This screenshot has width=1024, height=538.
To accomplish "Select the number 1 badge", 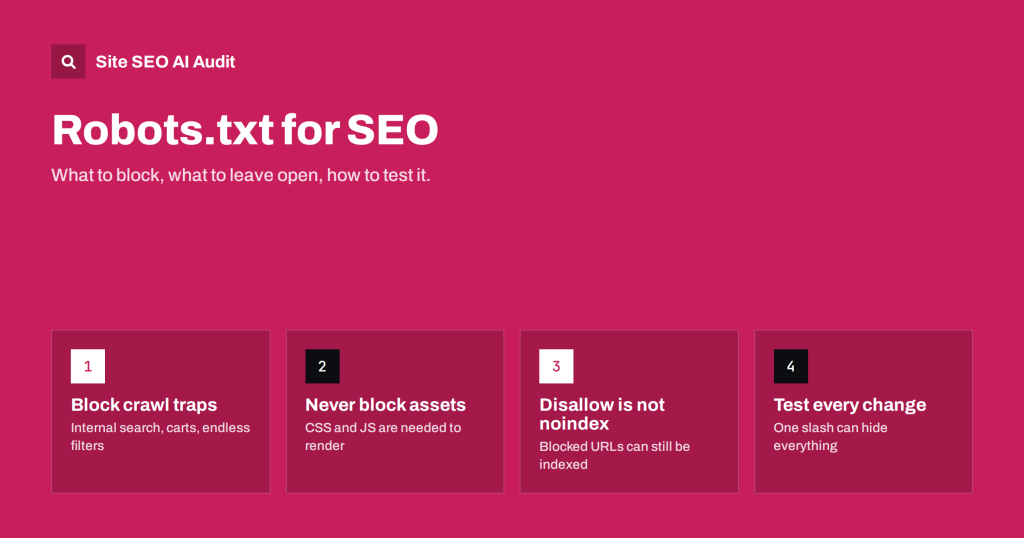I will coord(88,366).
